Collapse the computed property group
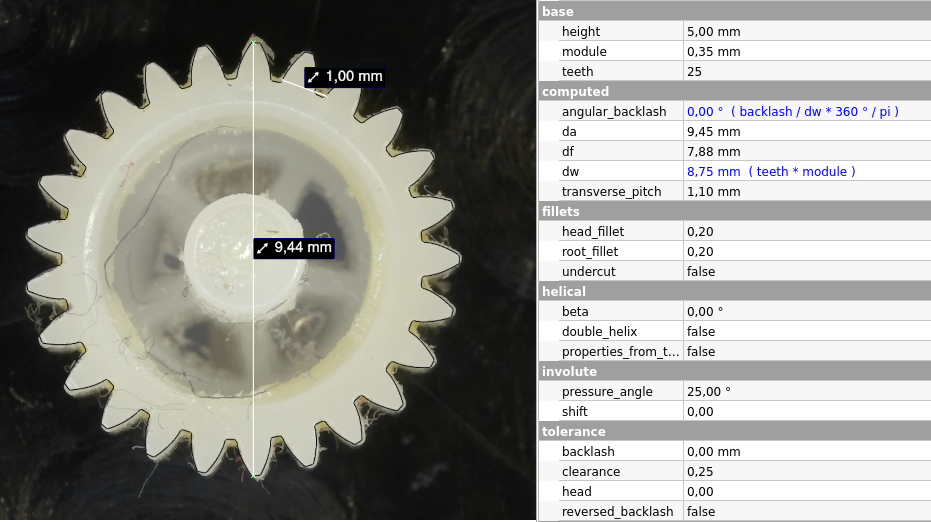Viewport: 931px width, 522px height. (574, 91)
